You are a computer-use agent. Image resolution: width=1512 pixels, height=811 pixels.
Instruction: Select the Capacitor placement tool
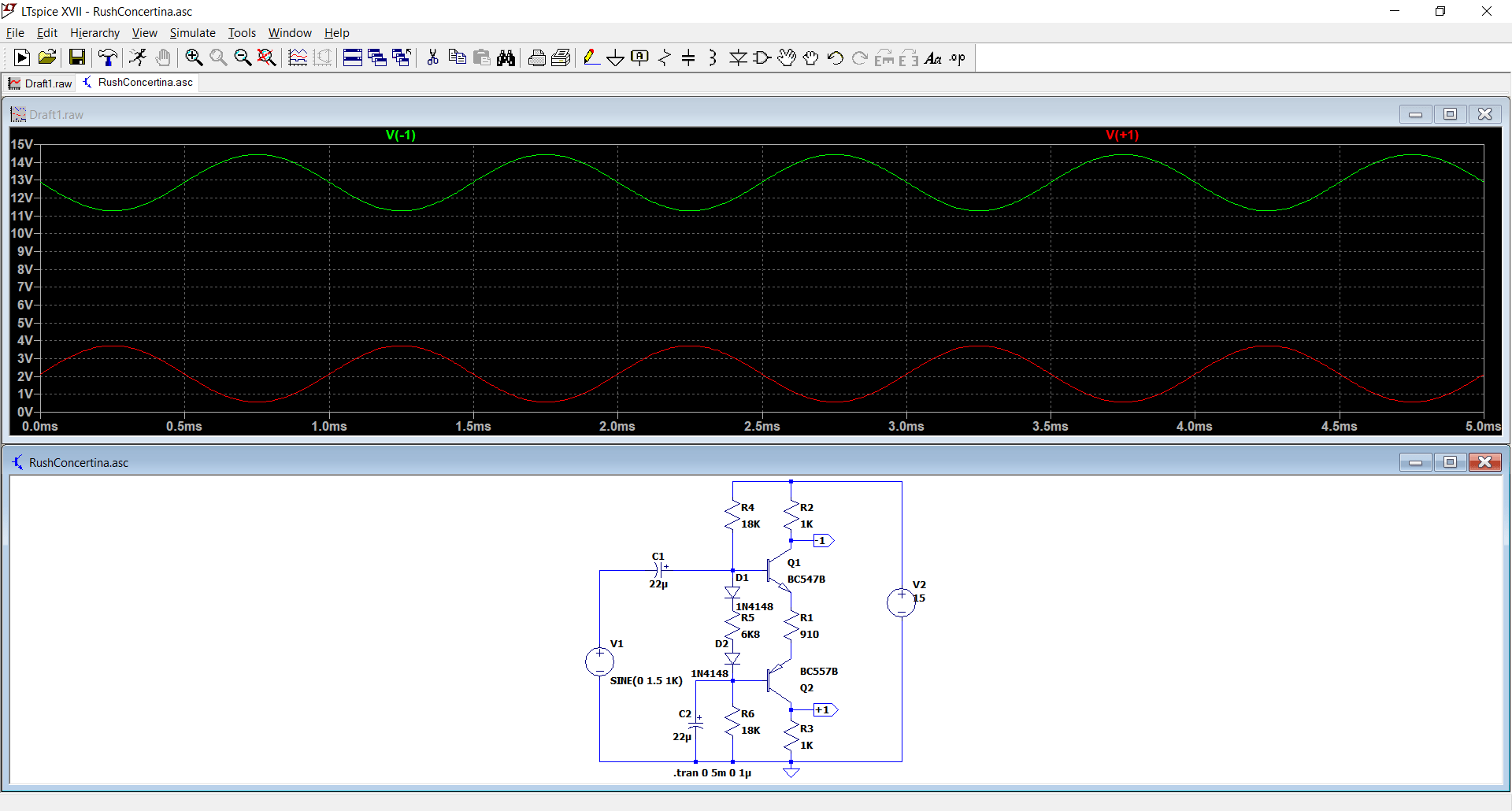pos(689,57)
